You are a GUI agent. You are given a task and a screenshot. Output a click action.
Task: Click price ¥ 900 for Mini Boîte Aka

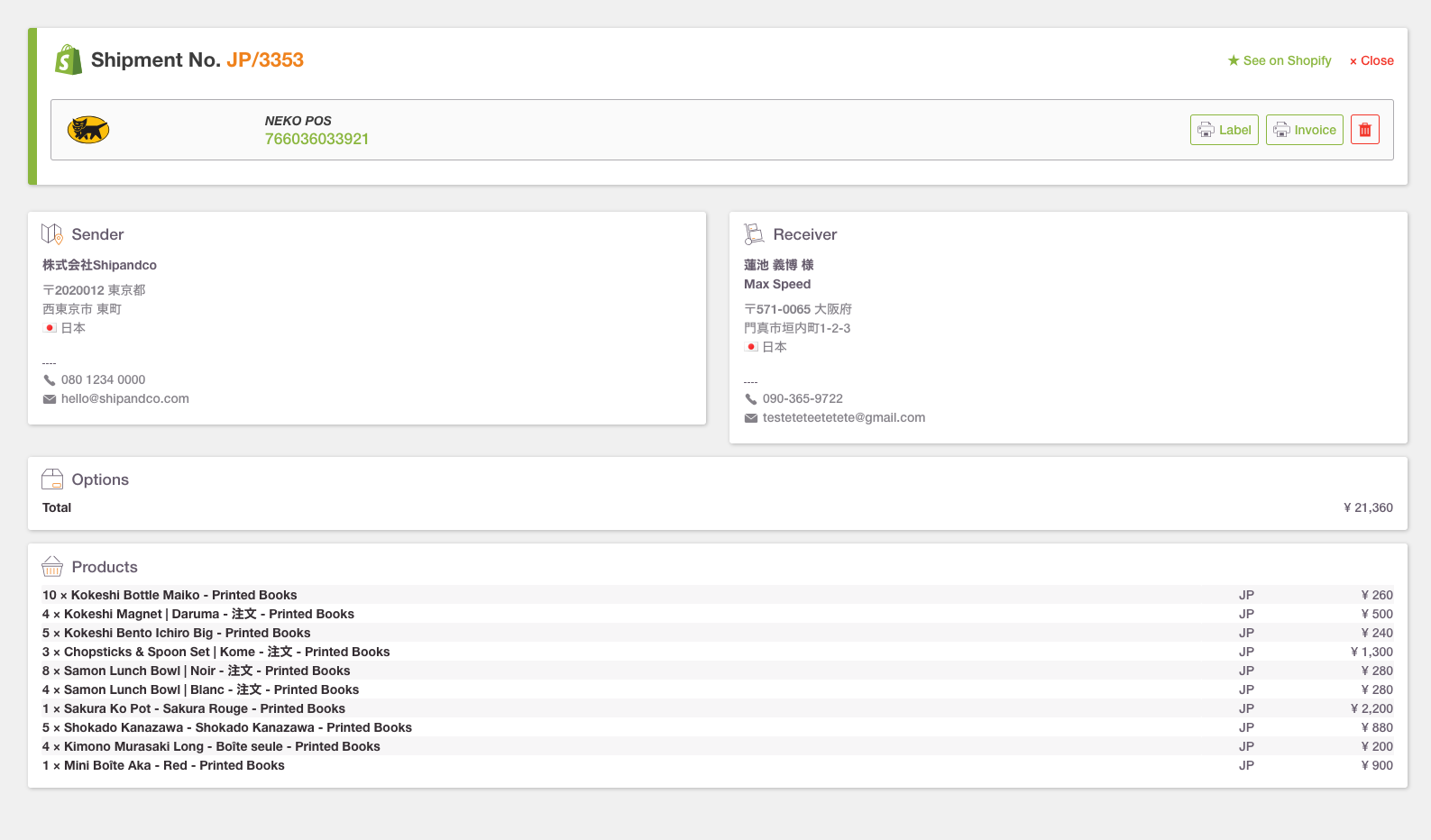(1377, 765)
